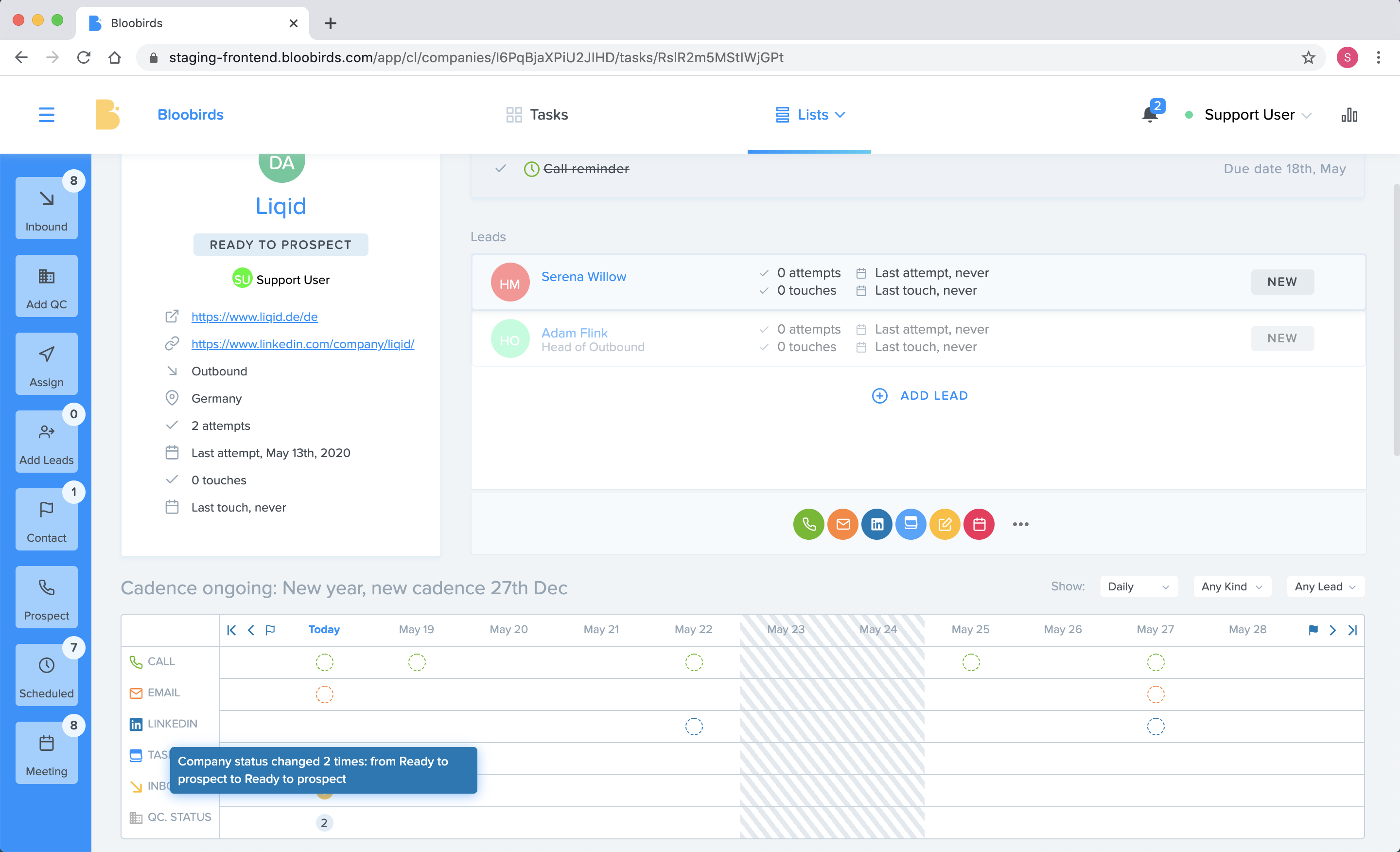Click the filled blue flag in cadence header

click(x=1313, y=630)
